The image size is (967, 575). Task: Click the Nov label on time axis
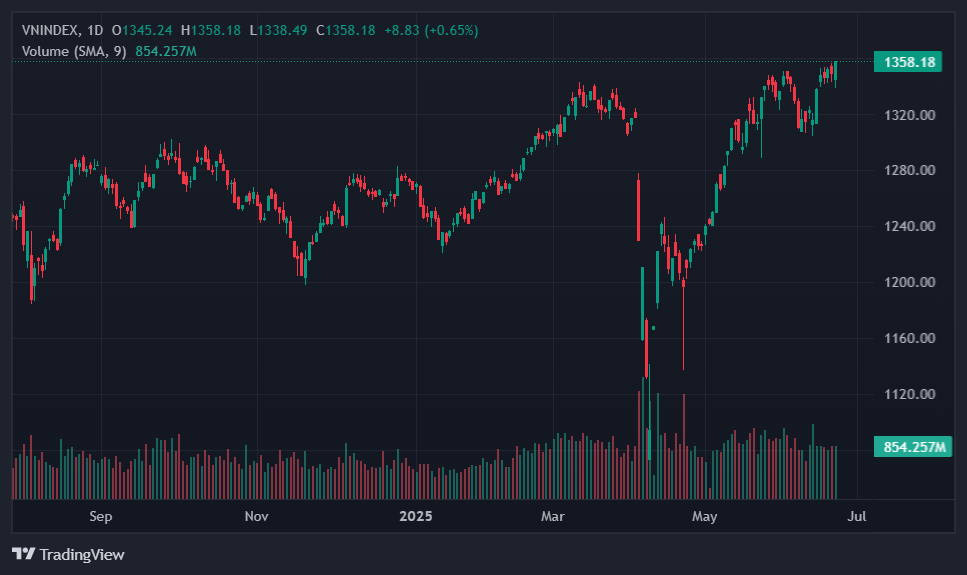coord(257,516)
